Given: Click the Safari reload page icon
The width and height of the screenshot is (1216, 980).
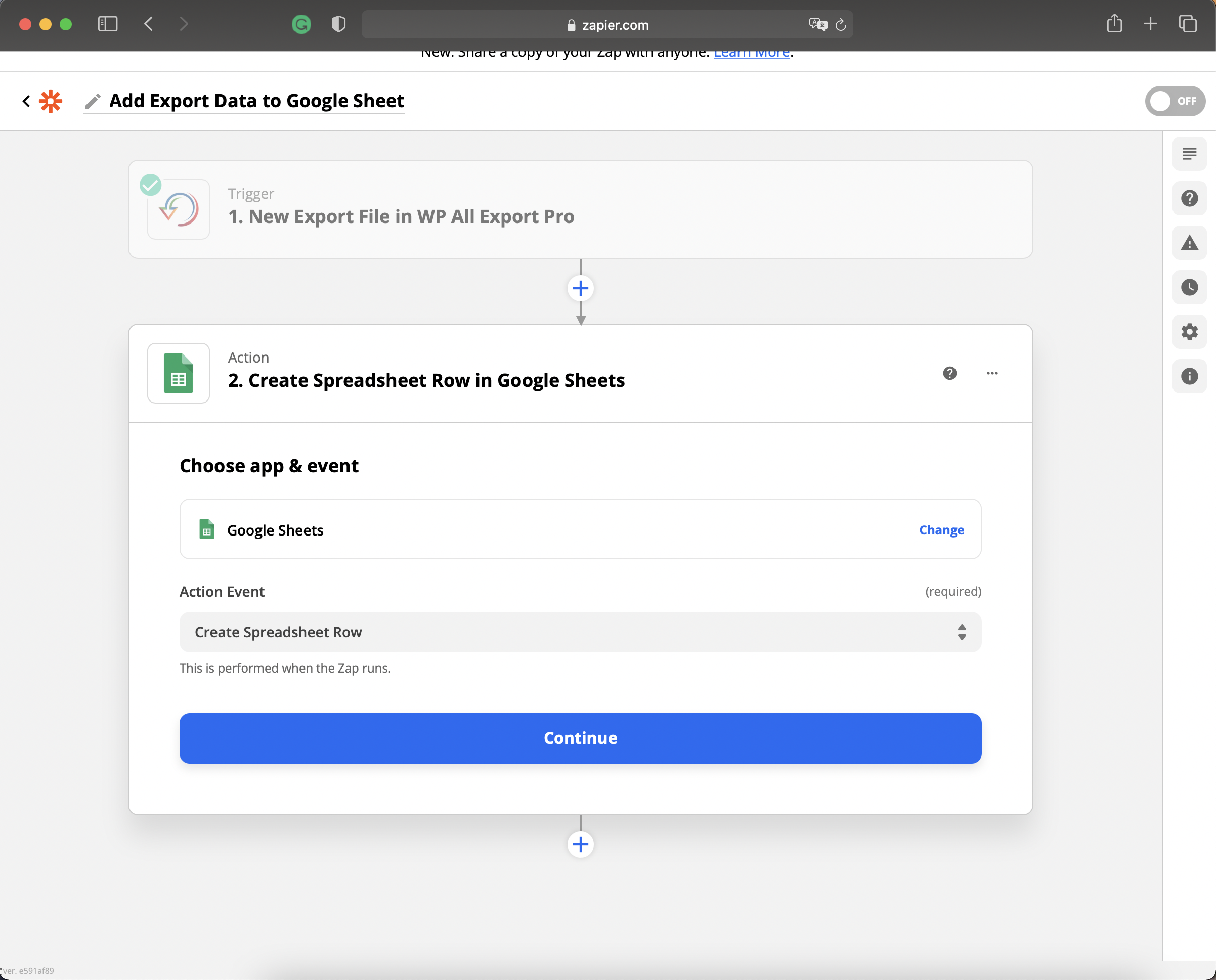Looking at the screenshot, I should click(840, 25).
